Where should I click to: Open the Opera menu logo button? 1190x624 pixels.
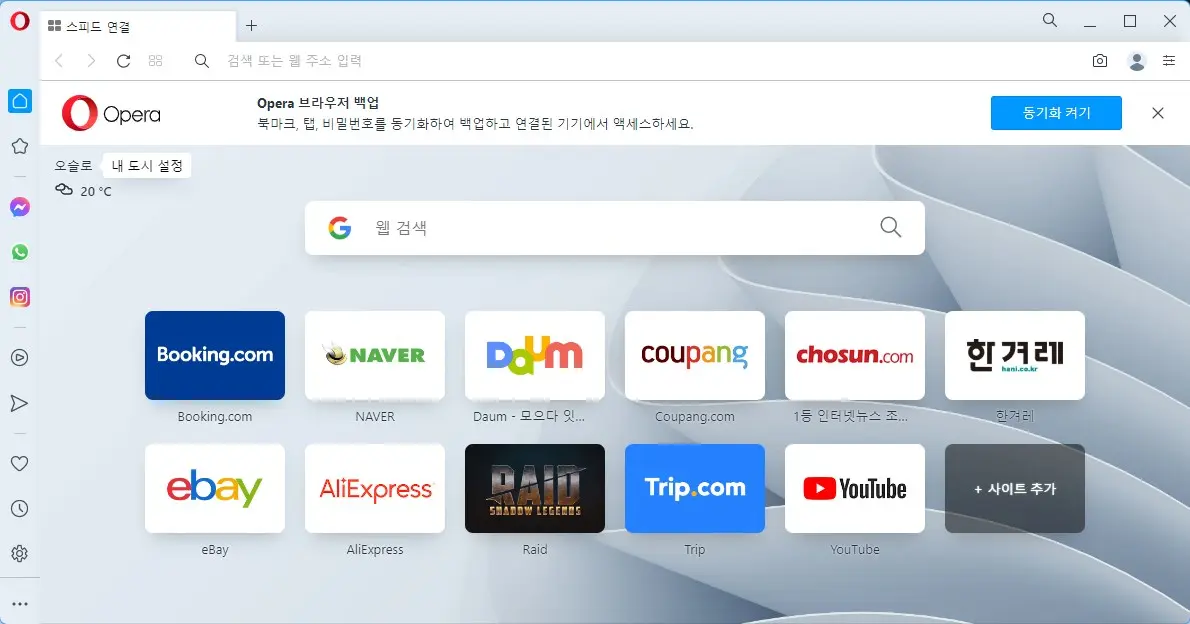click(20, 21)
